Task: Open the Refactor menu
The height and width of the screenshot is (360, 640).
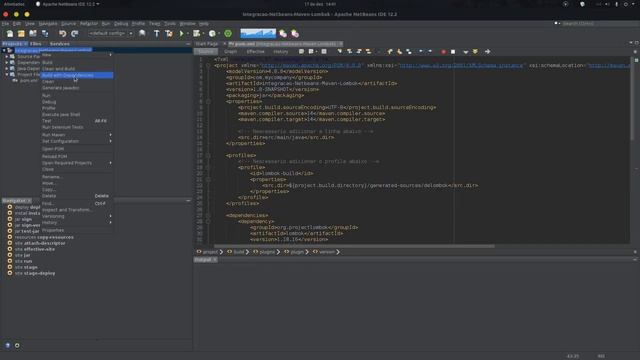Action: 89,24
